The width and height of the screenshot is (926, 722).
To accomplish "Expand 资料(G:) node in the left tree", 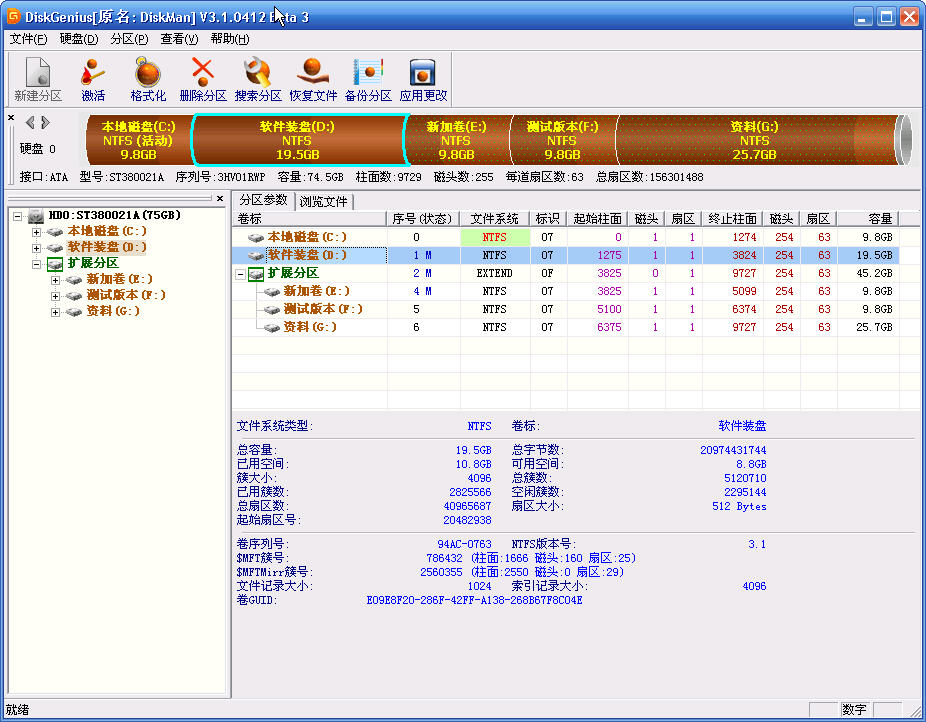I will (x=56, y=312).
